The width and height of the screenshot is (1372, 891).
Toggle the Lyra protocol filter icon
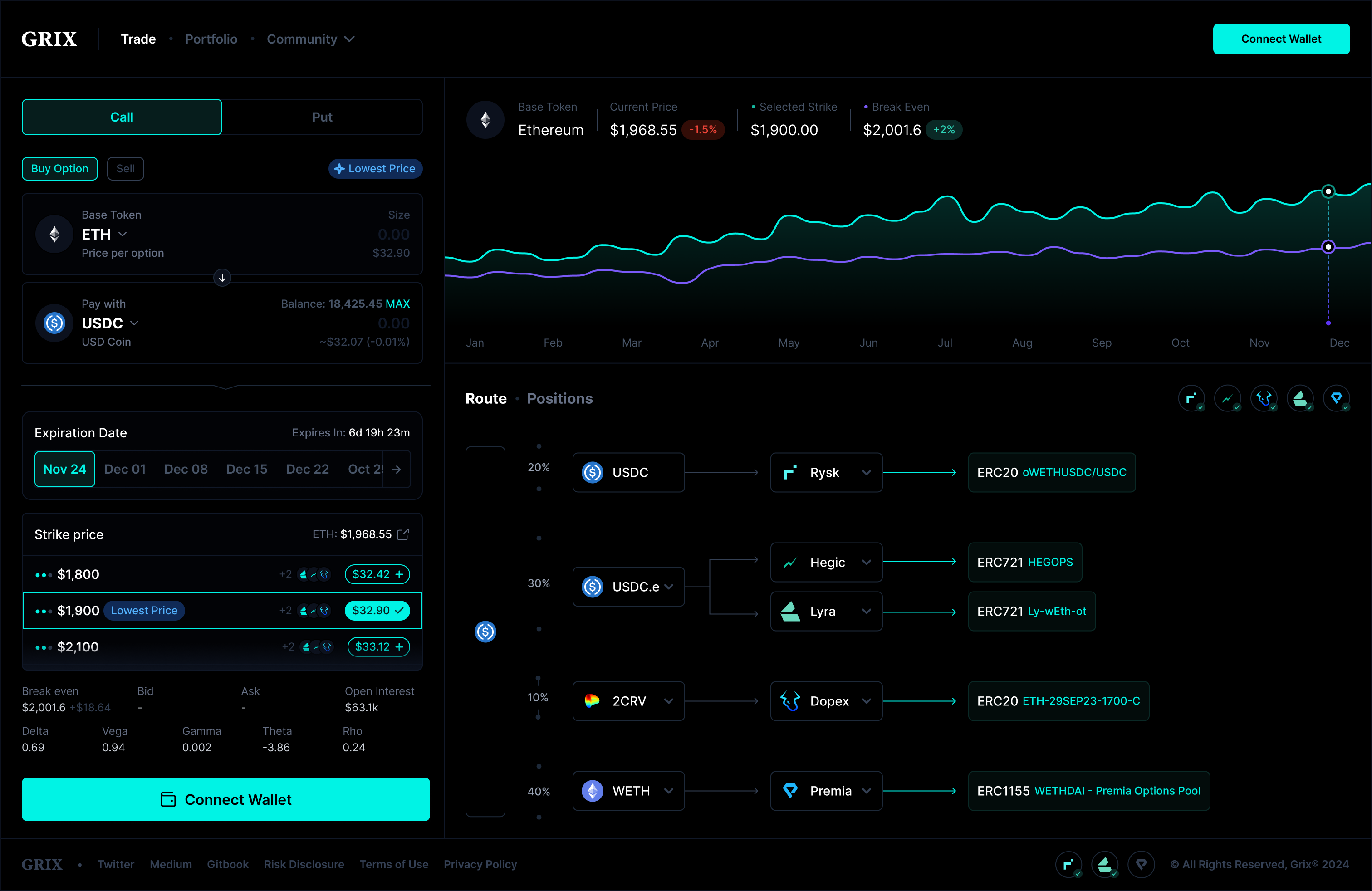point(1301,398)
